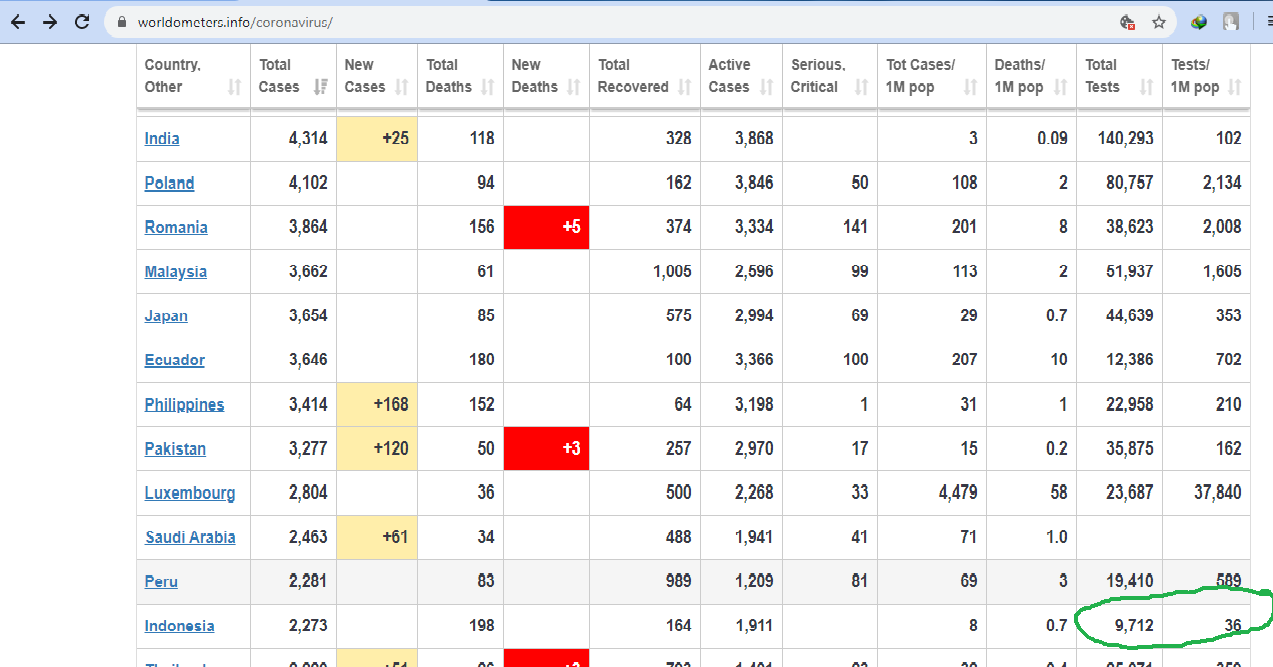Click the browser back arrow

(x=18, y=22)
